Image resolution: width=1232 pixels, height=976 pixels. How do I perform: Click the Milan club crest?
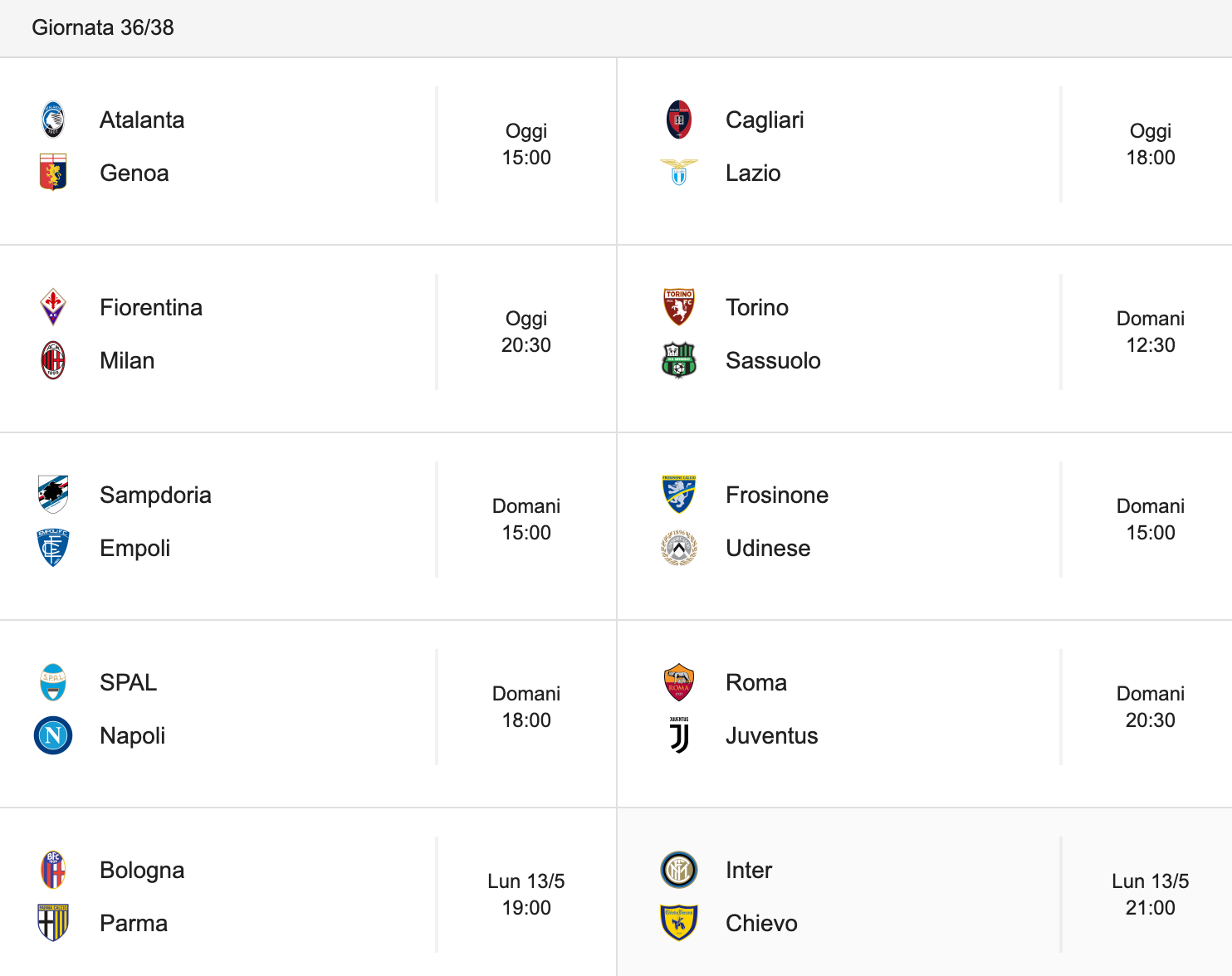[x=53, y=360]
